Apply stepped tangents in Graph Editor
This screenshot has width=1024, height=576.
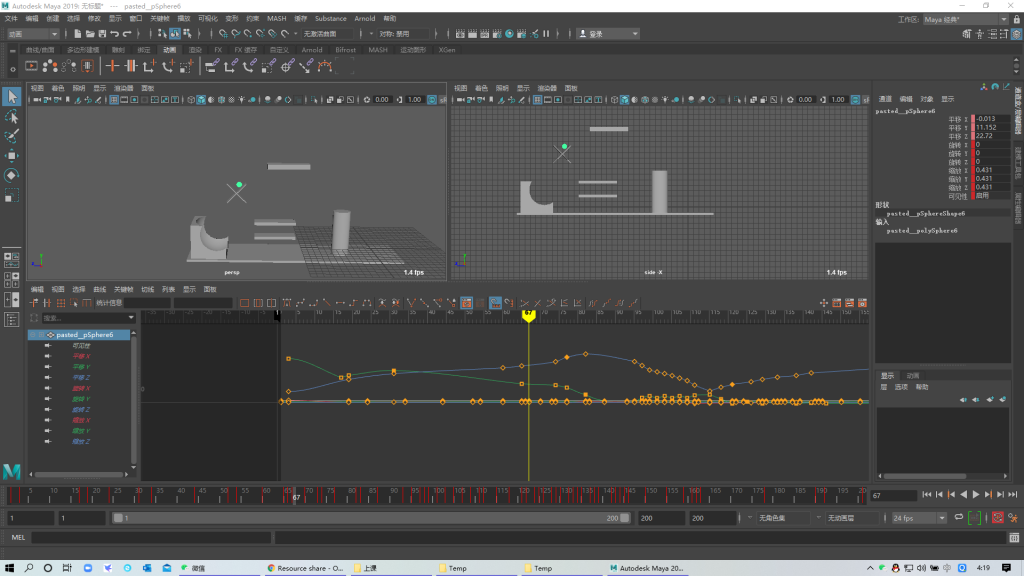tap(353, 303)
